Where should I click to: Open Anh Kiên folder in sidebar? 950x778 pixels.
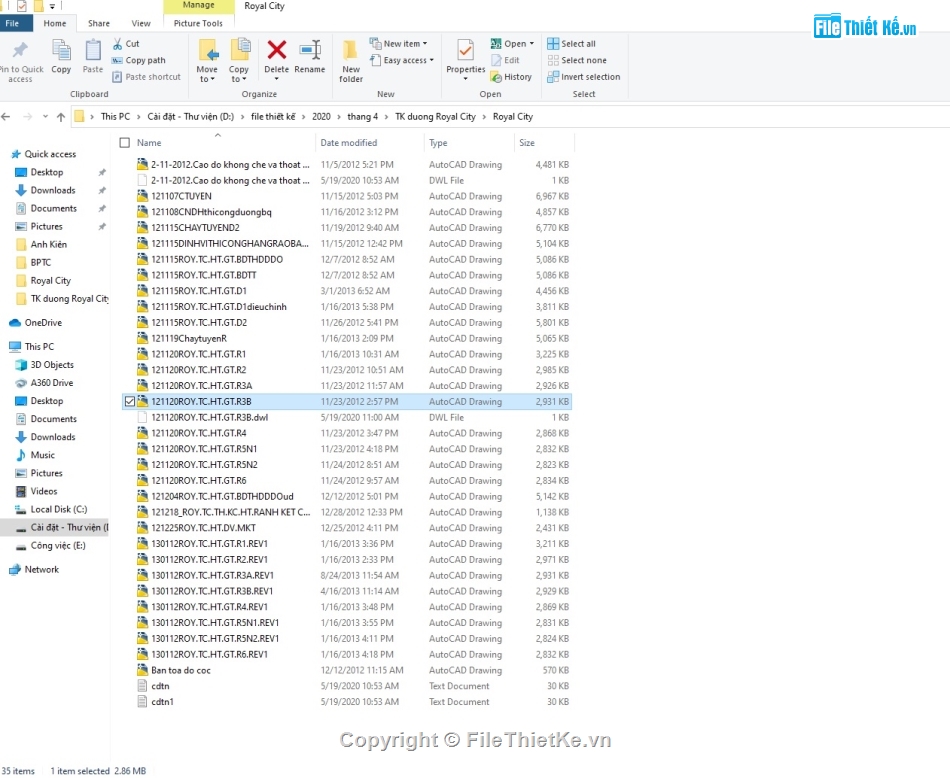(49, 245)
